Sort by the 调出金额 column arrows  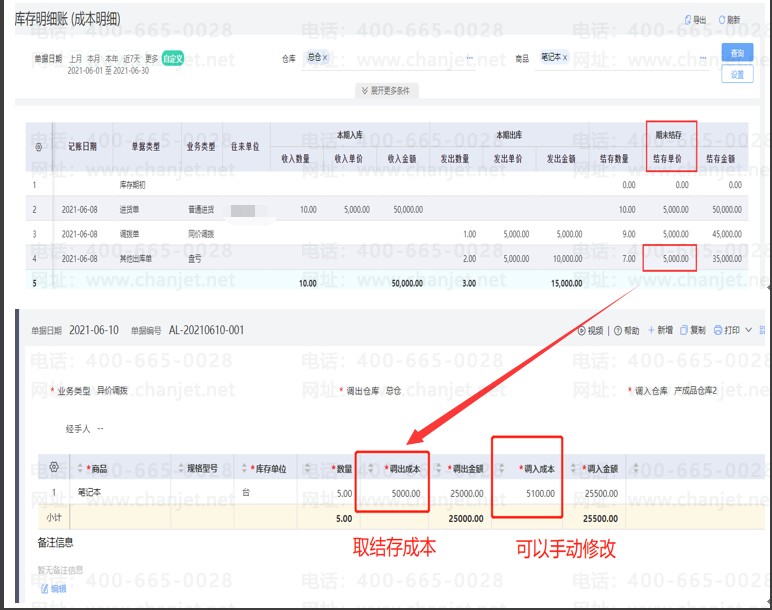[x=438, y=468]
